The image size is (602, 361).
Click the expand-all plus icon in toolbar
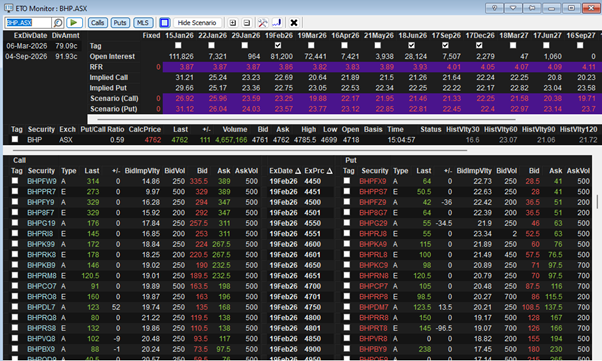233,23
